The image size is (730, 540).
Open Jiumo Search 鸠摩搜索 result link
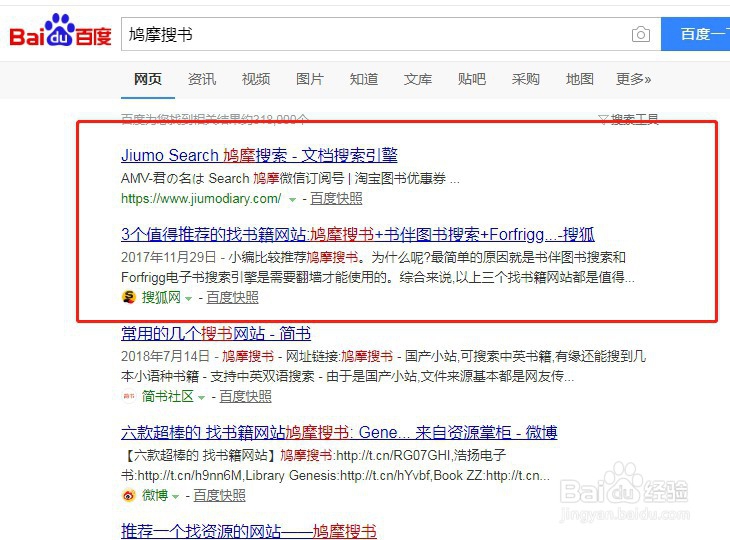click(259, 155)
